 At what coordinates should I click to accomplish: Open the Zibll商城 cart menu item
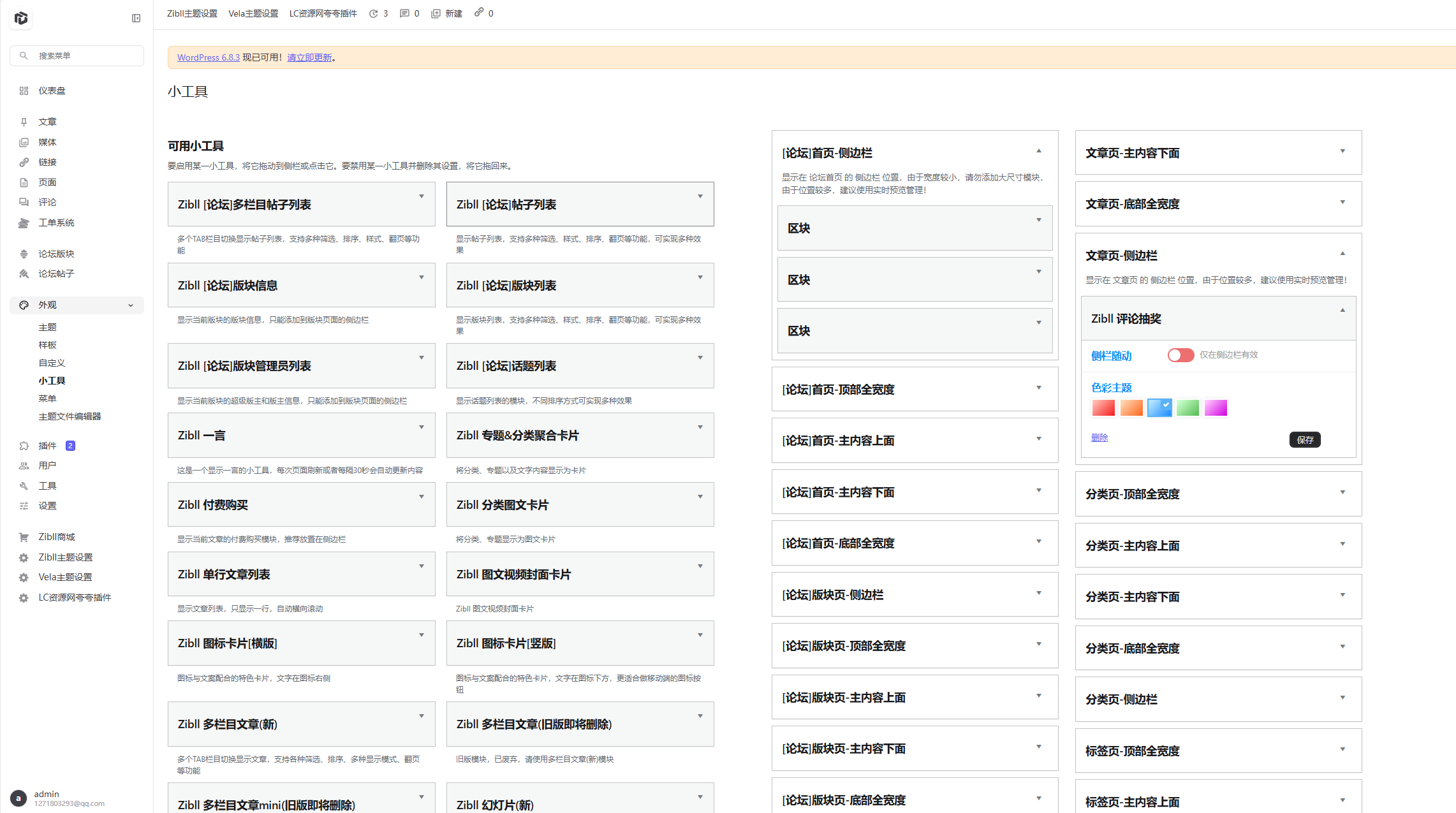[x=56, y=537]
